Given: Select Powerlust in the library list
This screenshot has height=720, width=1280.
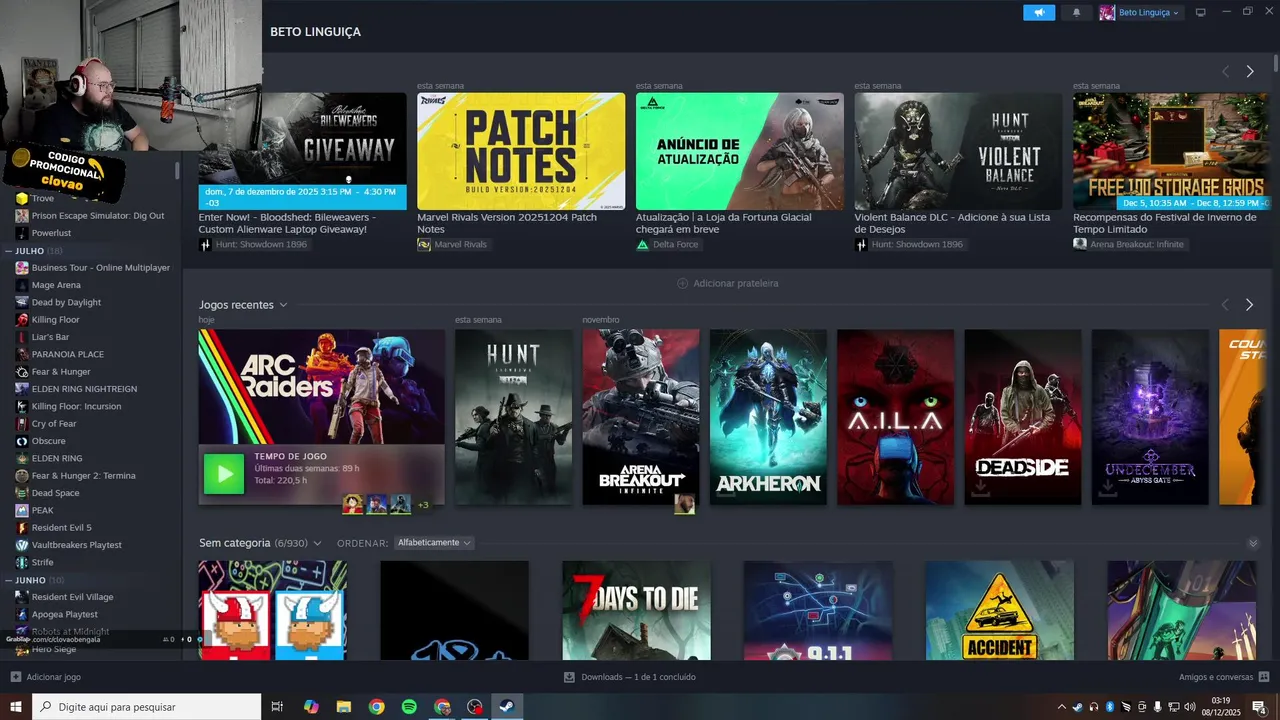Looking at the screenshot, I should 51,233.
